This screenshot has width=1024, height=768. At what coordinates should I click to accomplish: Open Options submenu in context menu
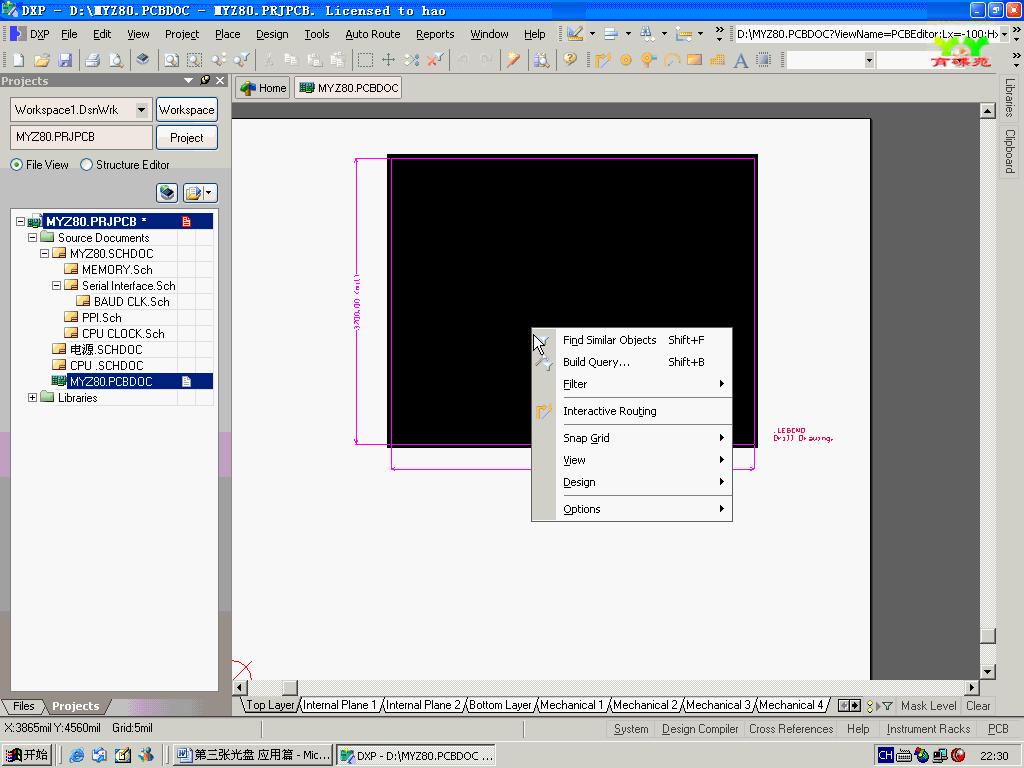632,509
